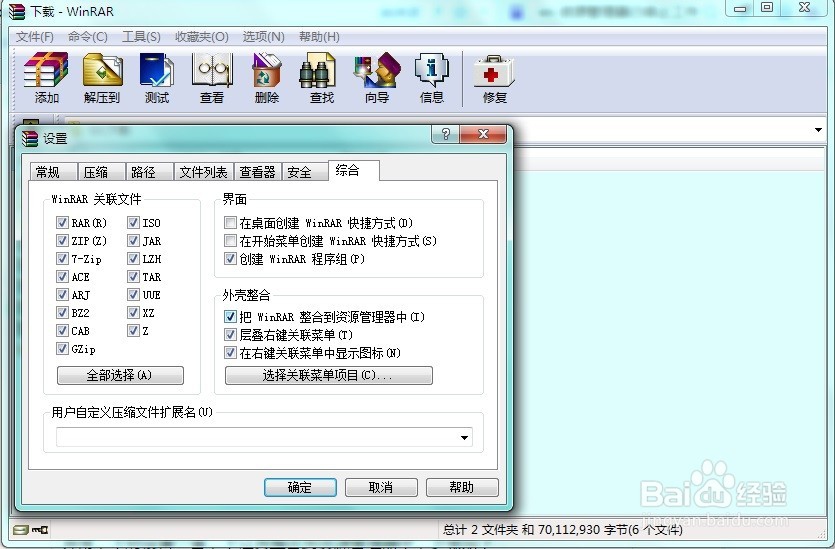Click the 查看 (View) toolbar icon
This screenshot has width=835, height=549.
pos(212,77)
